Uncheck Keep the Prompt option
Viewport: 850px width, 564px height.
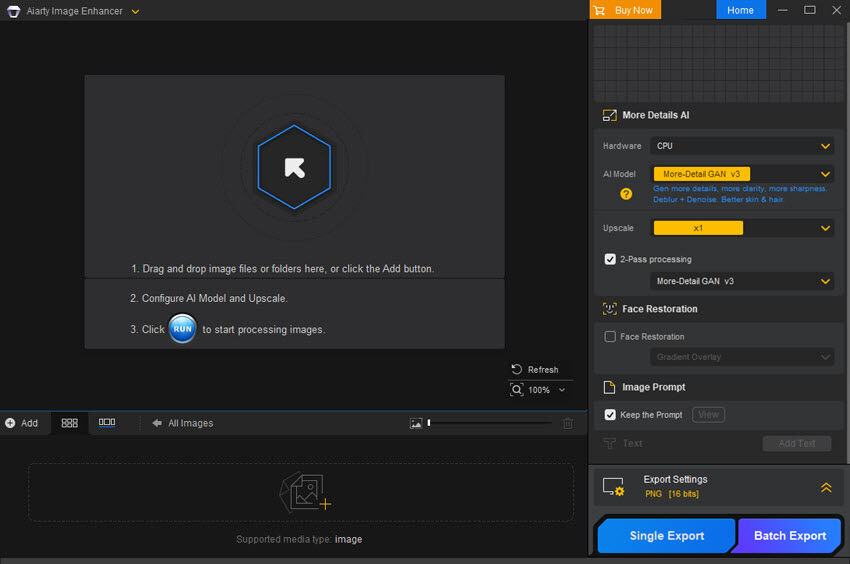pyautogui.click(x=610, y=415)
